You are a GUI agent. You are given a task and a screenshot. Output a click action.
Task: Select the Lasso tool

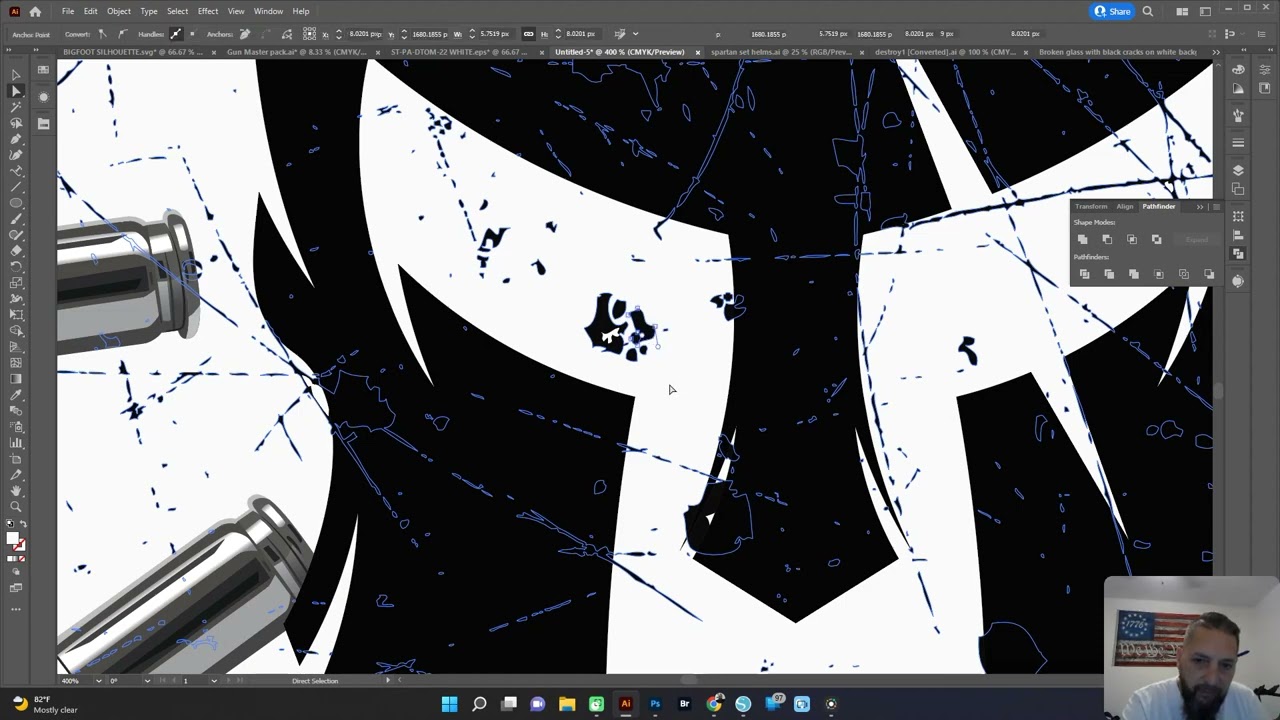[16, 123]
